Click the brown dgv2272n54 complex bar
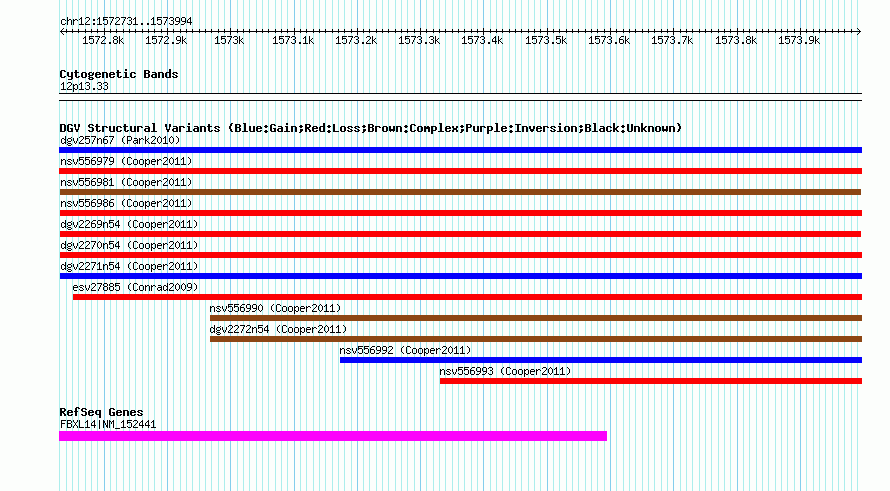The image size is (890, 491). point(536,339)
